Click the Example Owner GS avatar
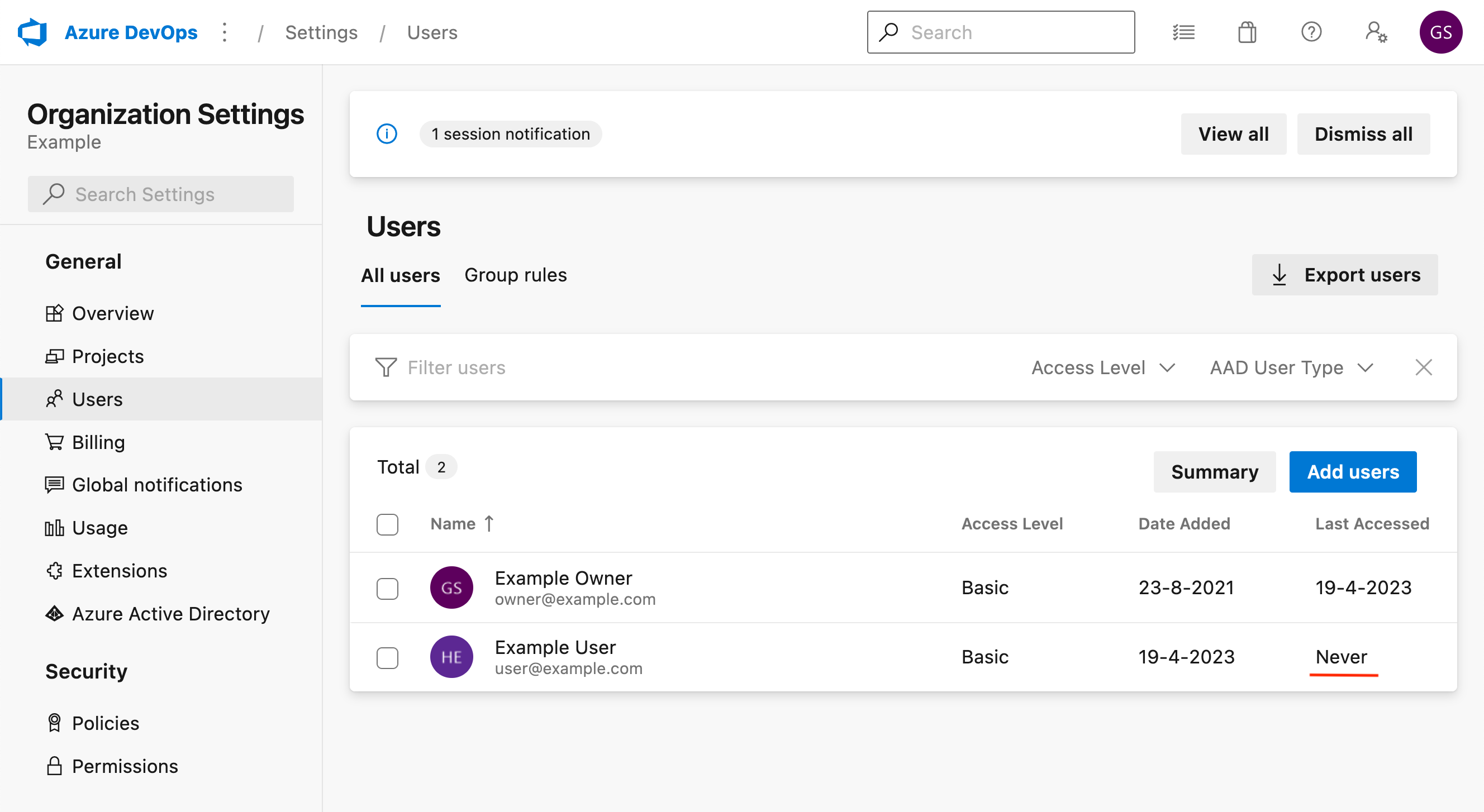Screen dimensions: 1484x812 pyautogui.click(x=451, y=587)
